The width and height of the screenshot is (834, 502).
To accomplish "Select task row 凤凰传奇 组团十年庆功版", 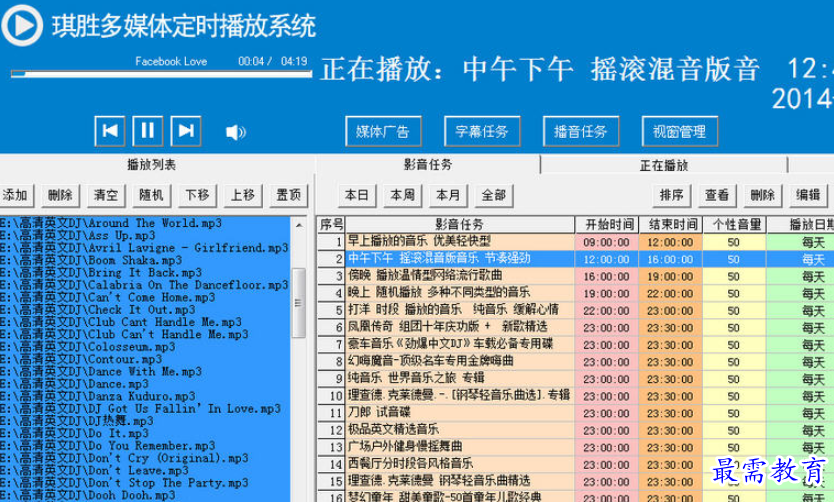I will (460, 327).
